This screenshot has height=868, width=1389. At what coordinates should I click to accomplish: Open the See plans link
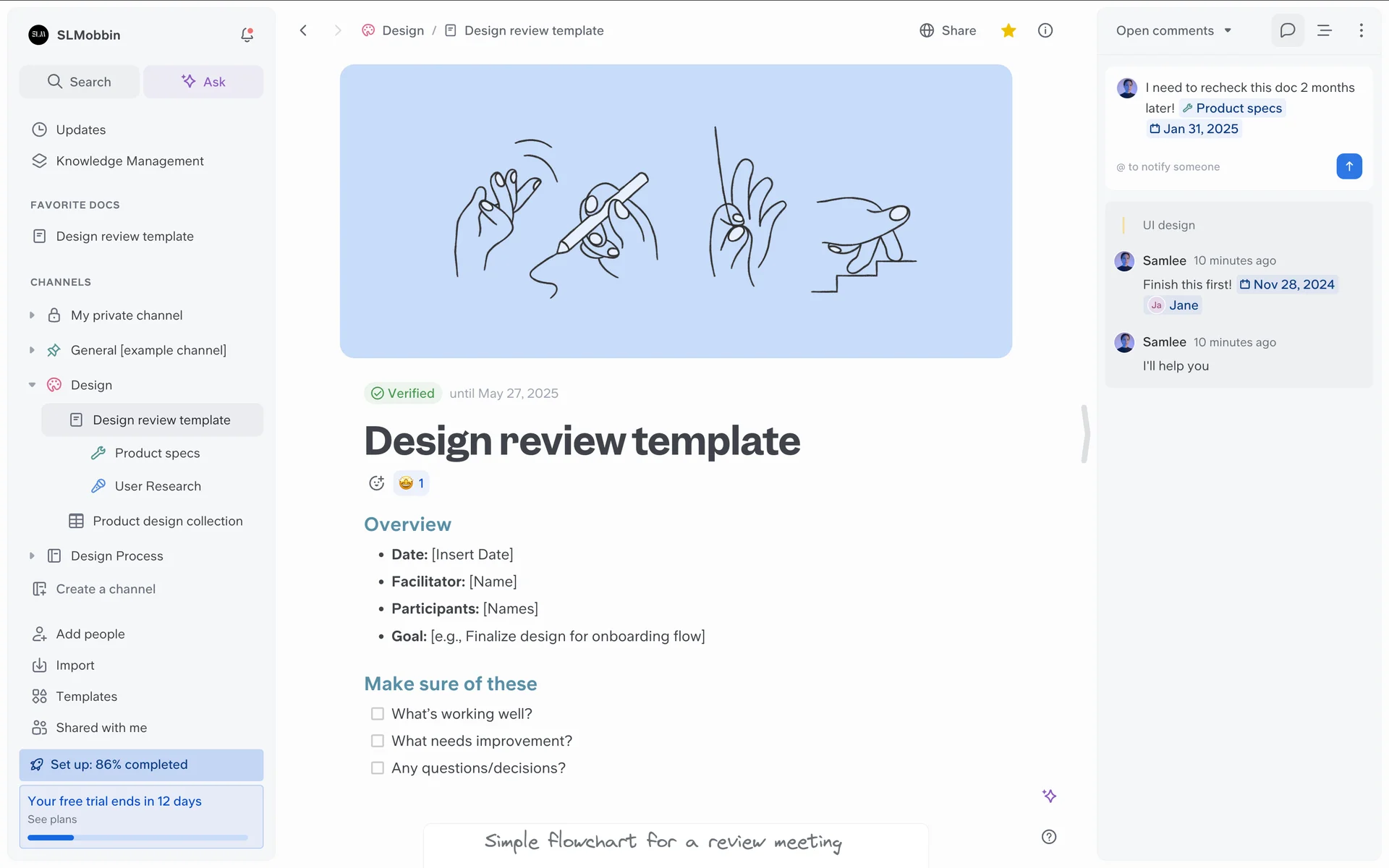click(52, 819)
